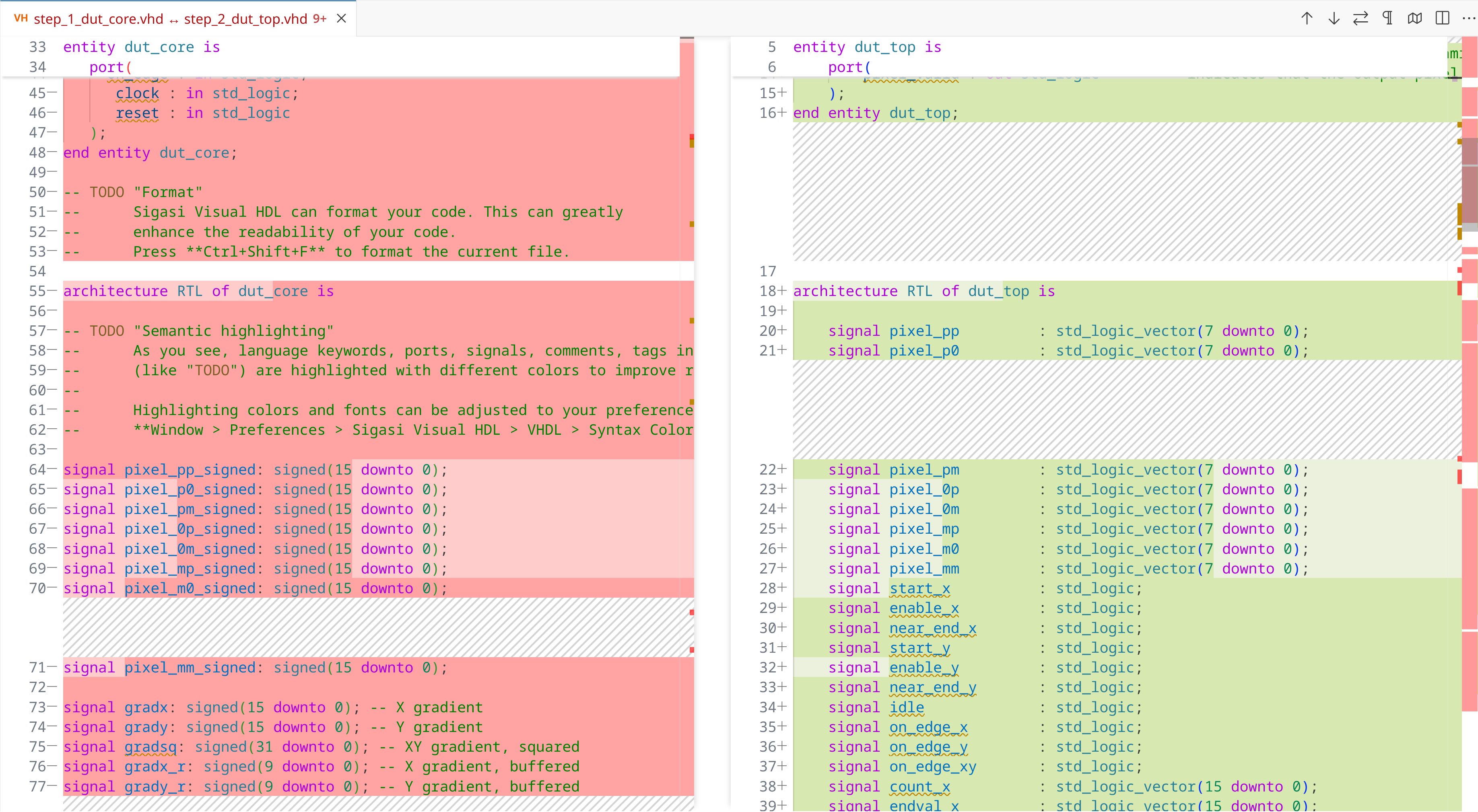
Task: Close the step_1_dut_core.vhd diff tab
Action: 341,19
